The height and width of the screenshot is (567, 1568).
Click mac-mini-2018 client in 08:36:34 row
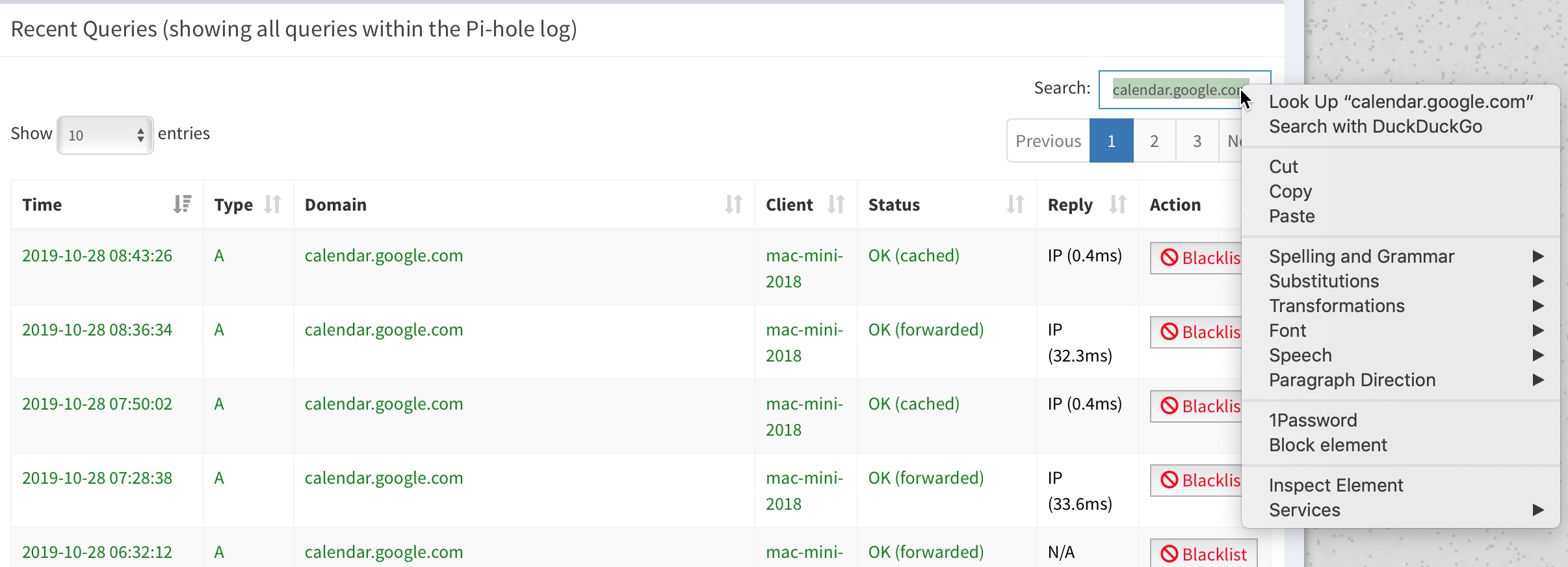804,343
